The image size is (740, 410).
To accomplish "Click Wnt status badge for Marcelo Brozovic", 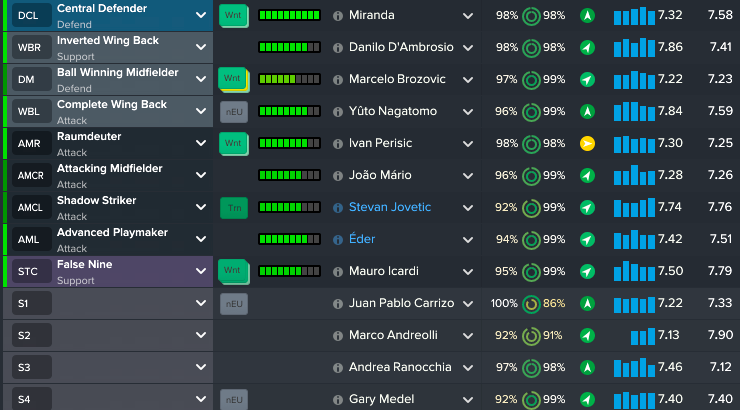I will 233,80.
